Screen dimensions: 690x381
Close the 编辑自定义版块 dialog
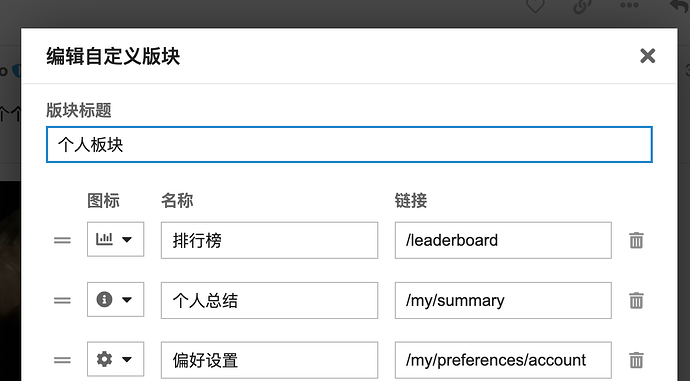coord(647,56)
